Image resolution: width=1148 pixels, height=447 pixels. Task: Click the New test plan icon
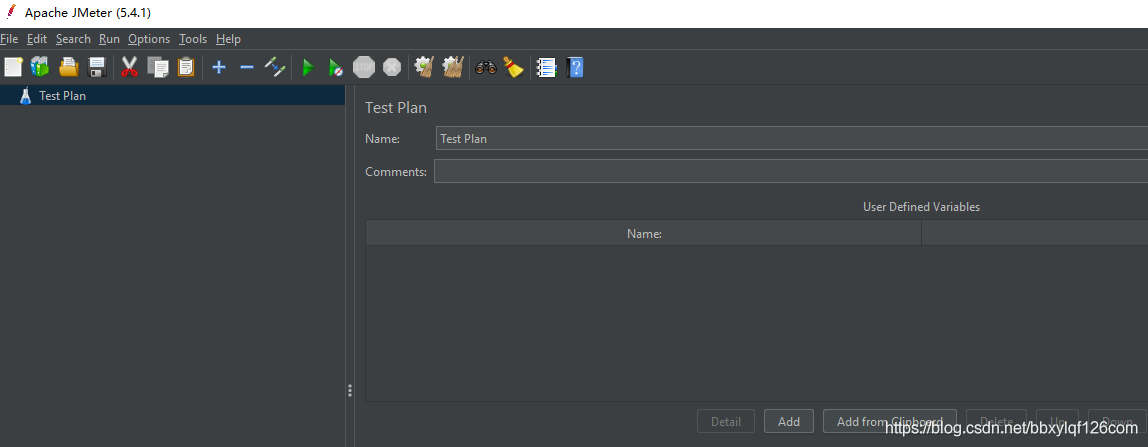[13, 67]
